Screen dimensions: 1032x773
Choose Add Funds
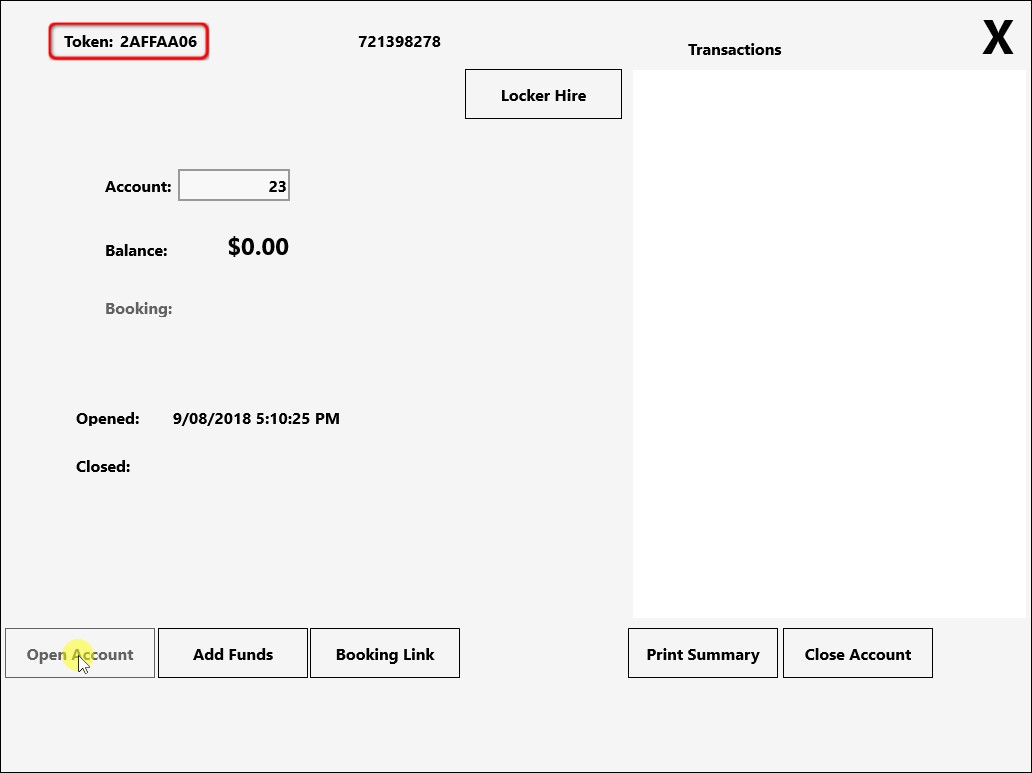tap(232, 653)
